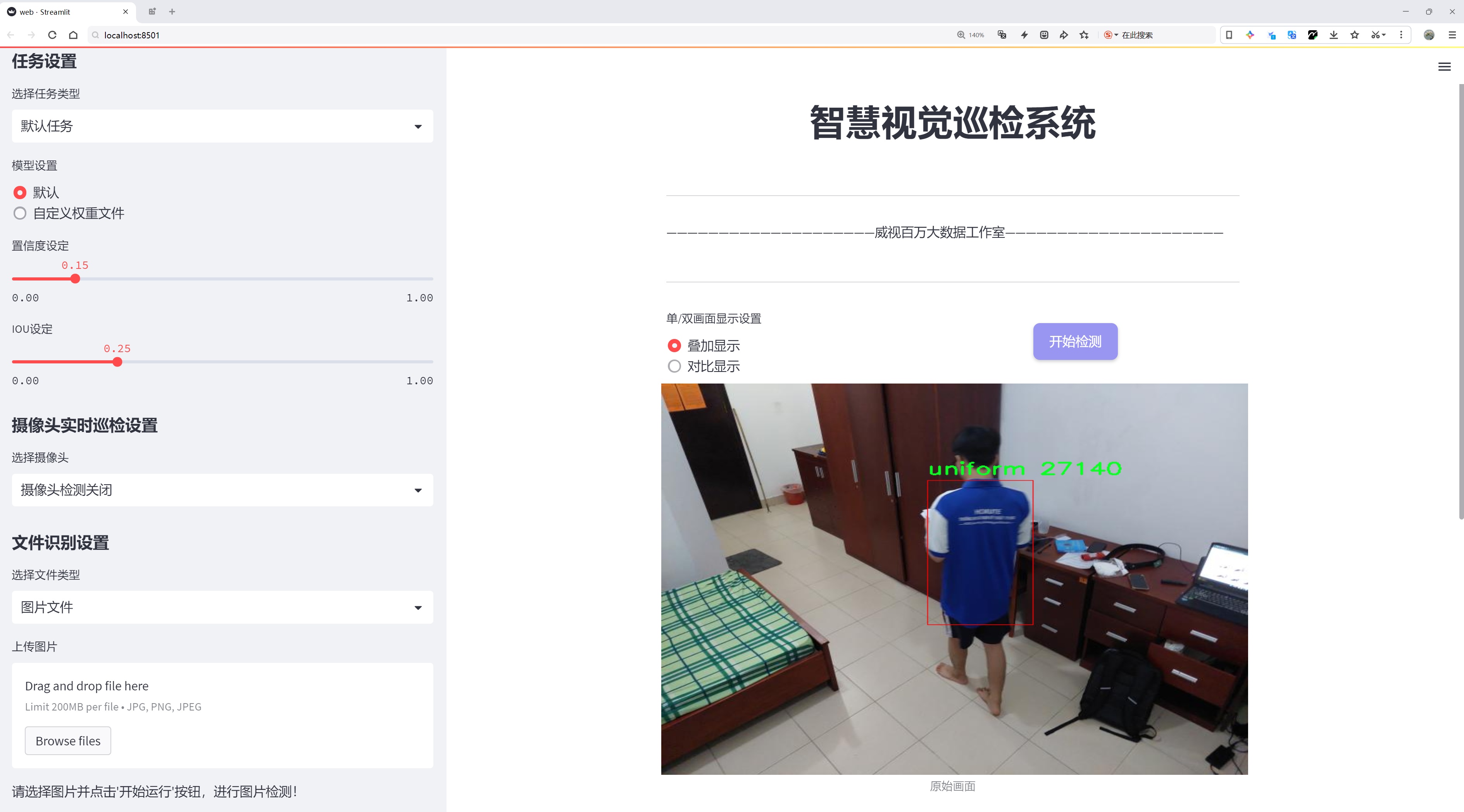Click the Browse files button

tap(67, 741)
